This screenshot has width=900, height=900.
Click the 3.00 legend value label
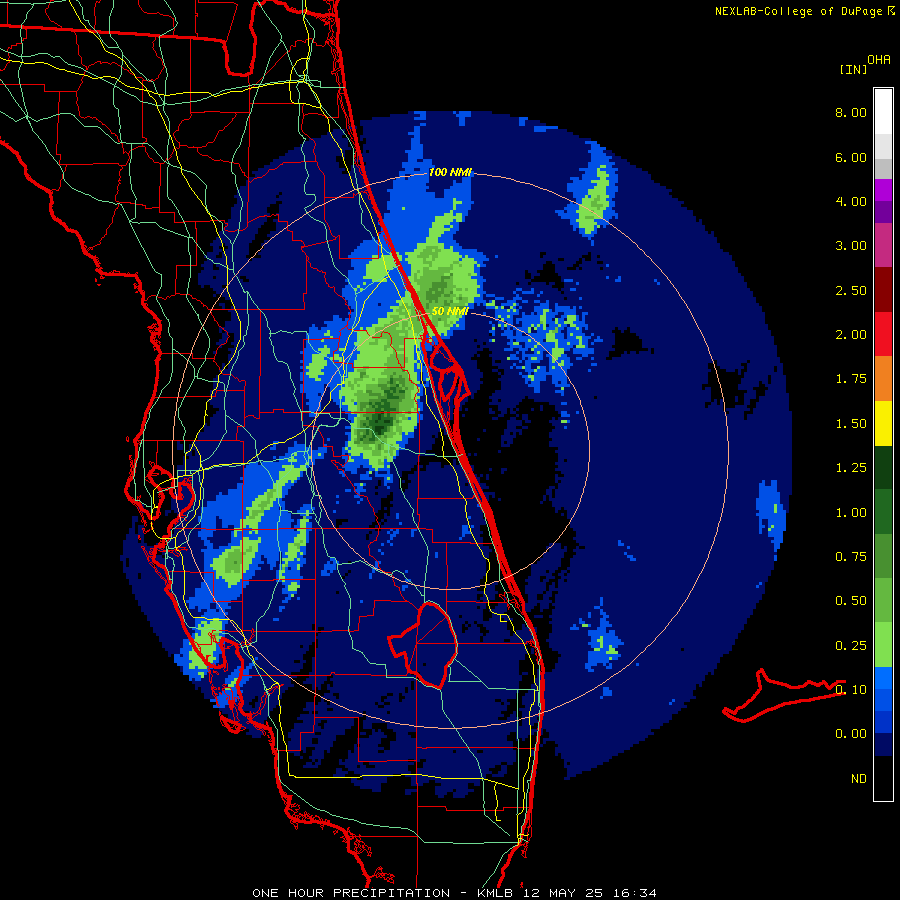click(851, 246)
